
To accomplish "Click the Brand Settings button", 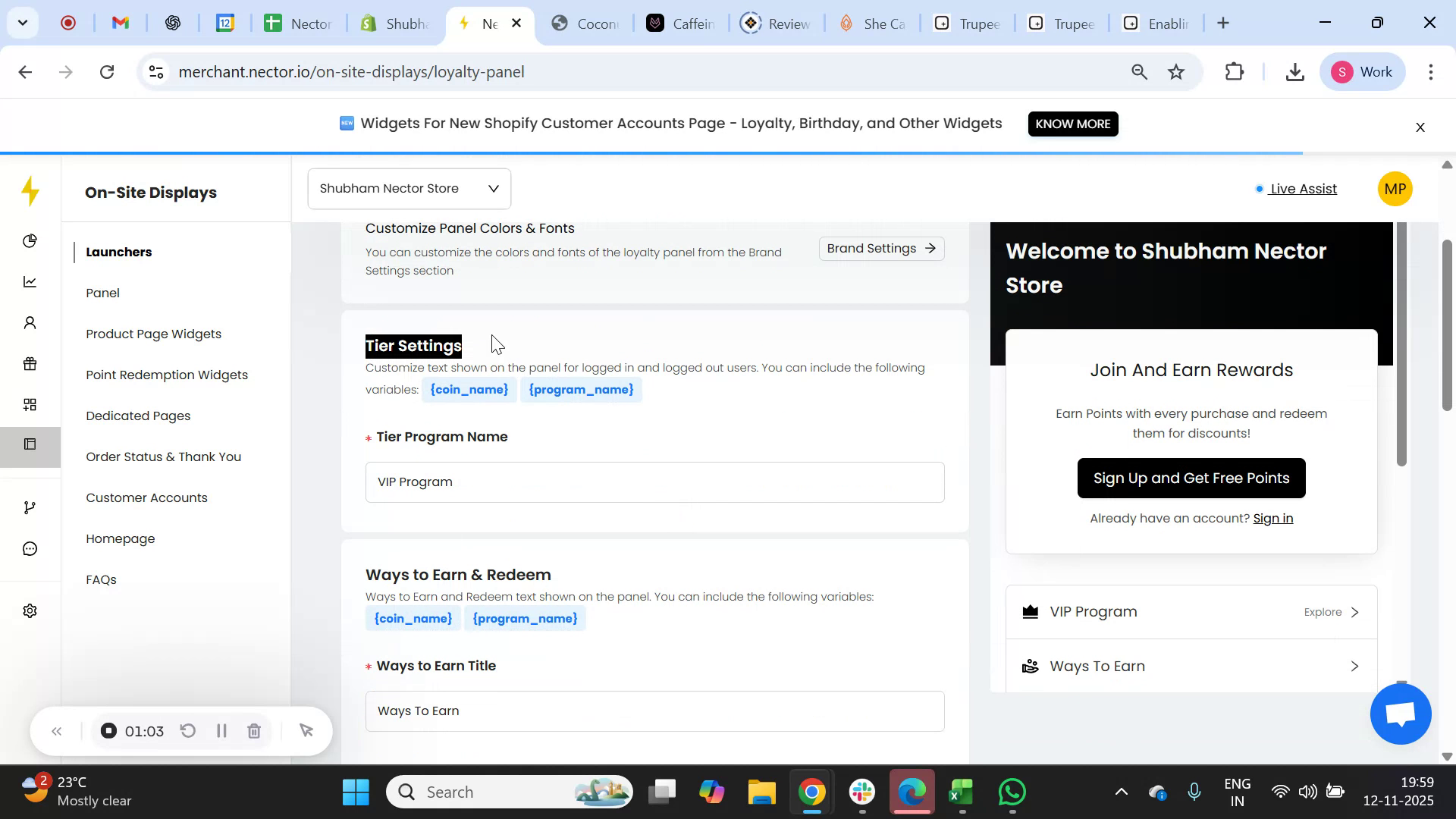I will pos(880,248).
